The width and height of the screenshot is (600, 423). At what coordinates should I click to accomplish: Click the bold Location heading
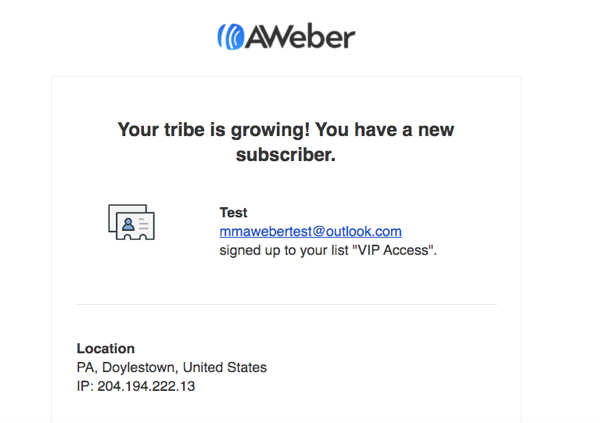click(106, 348)
